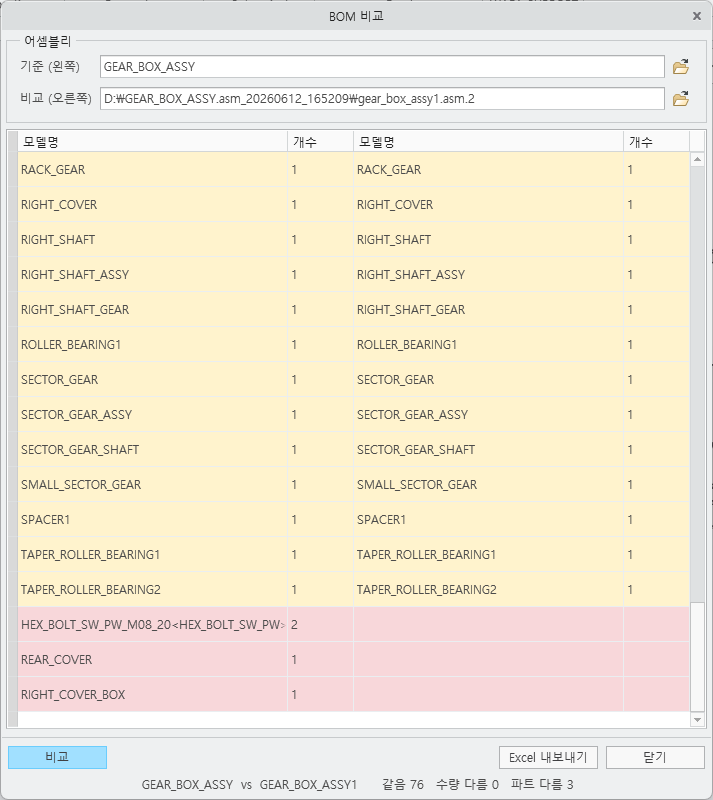The height and width of the screenshot is (800, 713).
Task: Select the left TAPER_ROLLER_BEARING2 cell
Action: coord(153,589)
